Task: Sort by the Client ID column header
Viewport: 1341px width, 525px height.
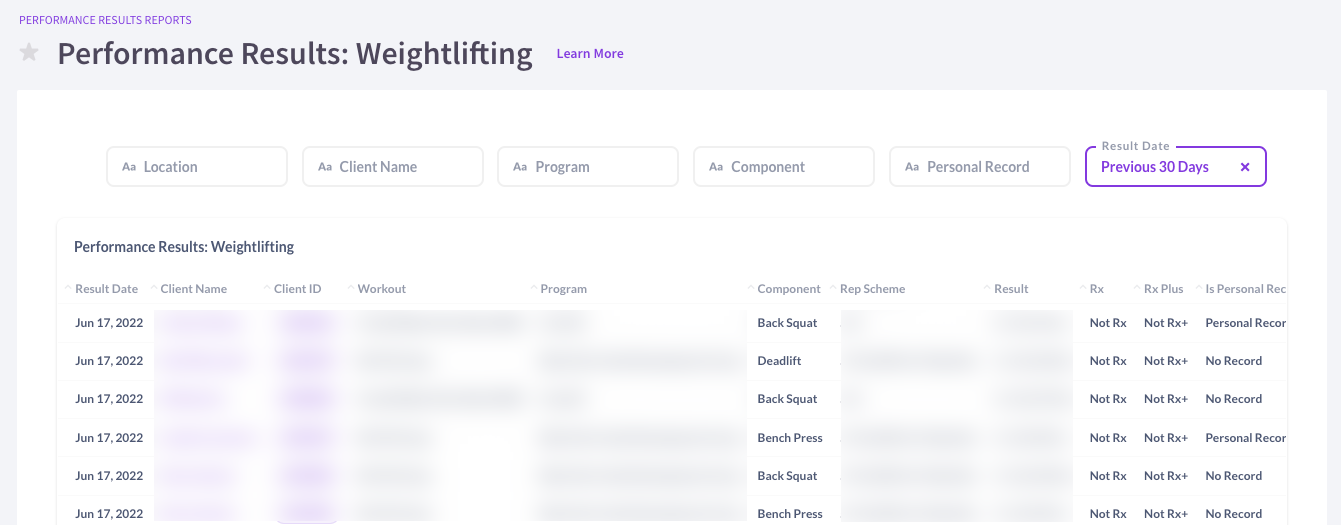Action: tap(298, 289)
